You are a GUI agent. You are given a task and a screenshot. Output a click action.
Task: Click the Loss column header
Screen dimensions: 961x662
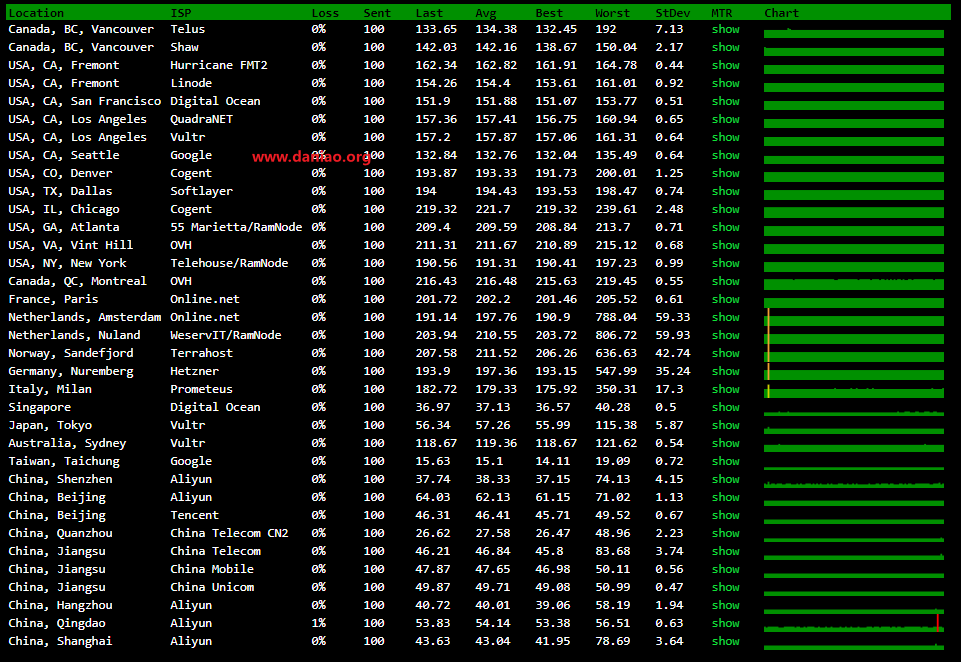pyautogui.click(x=325, y=13)
